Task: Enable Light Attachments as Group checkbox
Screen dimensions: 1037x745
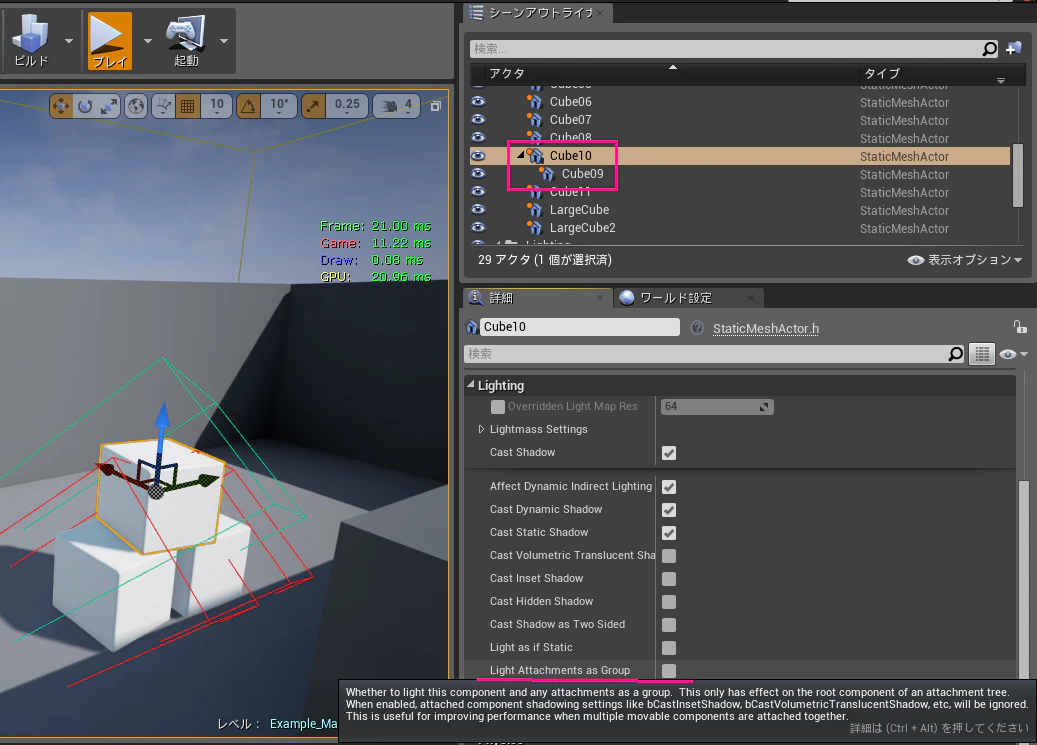Action: point(669,670)
